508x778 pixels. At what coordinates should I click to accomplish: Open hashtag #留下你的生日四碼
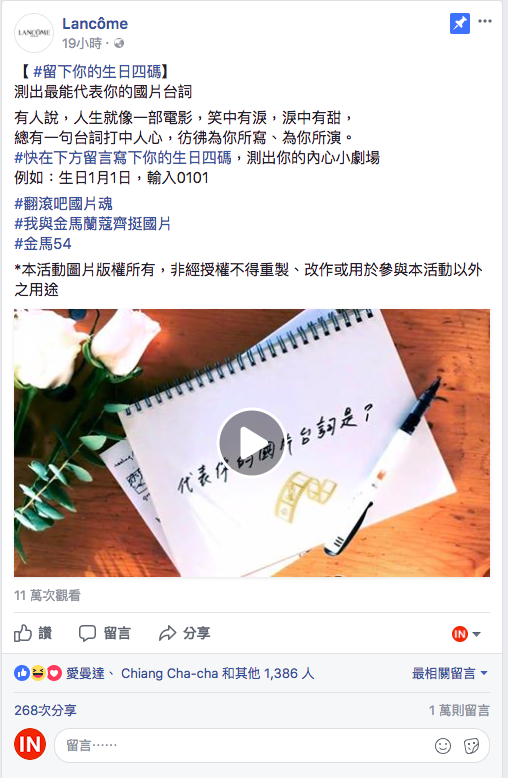pyautogui.click(x=98, y=71)
